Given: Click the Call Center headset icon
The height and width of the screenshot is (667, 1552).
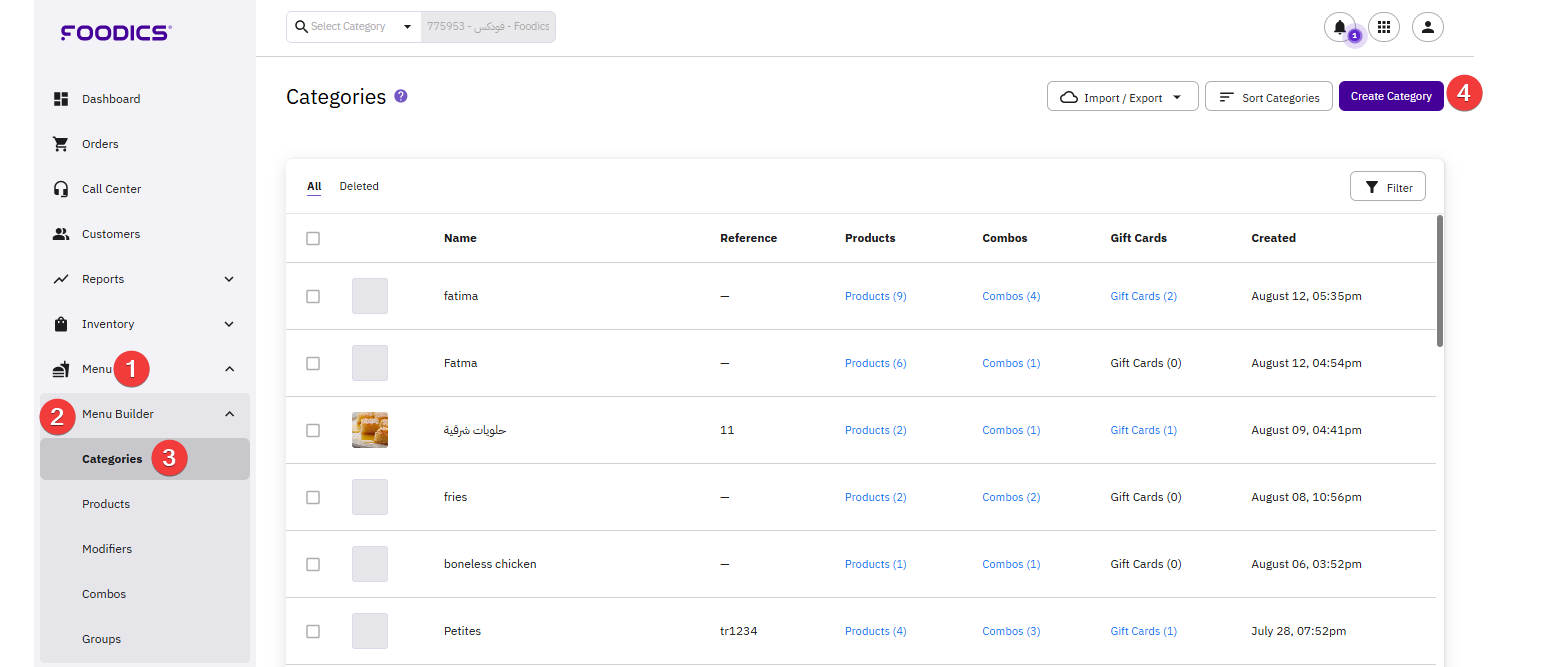Looking at the screenshot, I should tap(61, 189).
